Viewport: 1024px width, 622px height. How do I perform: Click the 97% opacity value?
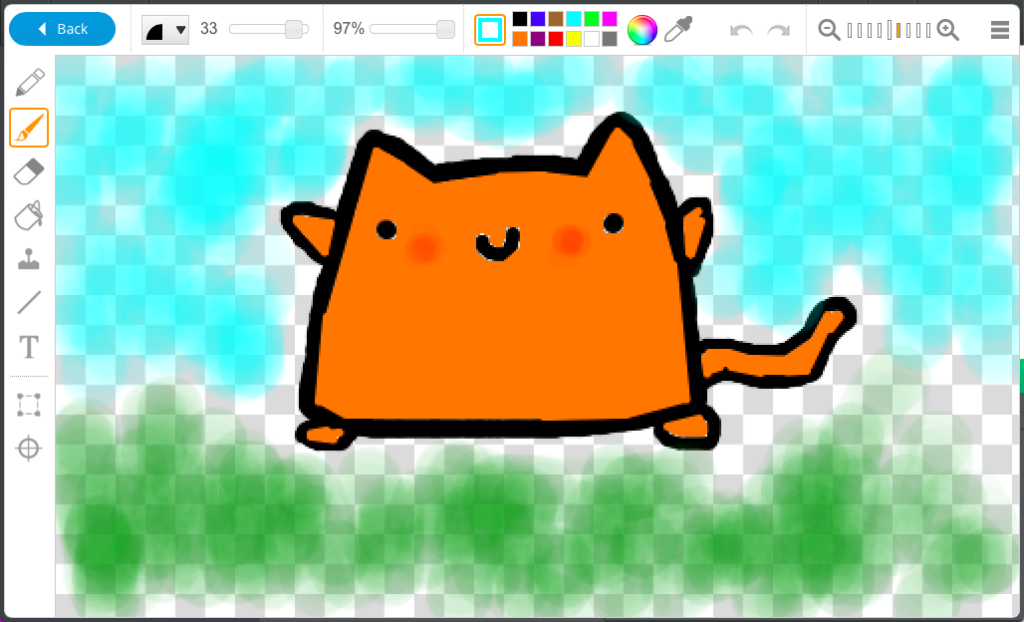coord(349,29)
